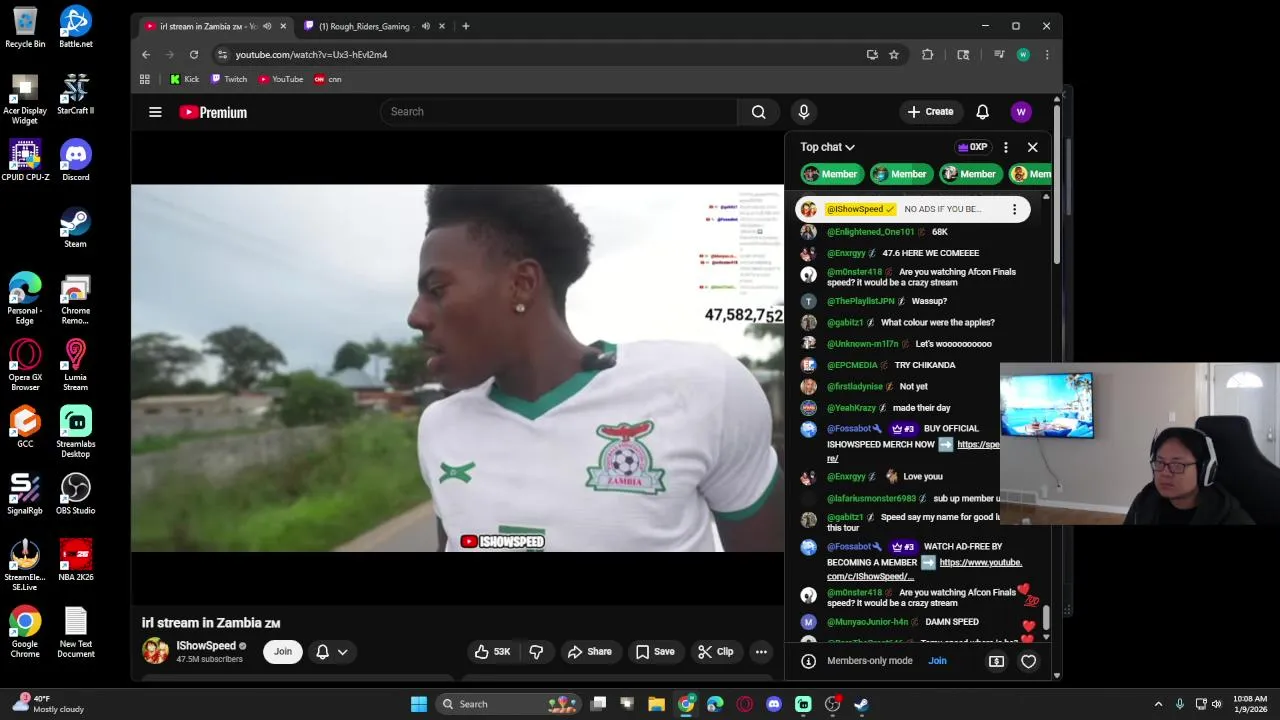Viewport: 1280px width, 720px height.
Task: Open File Explorer from the taskbar
Action: 657,704
